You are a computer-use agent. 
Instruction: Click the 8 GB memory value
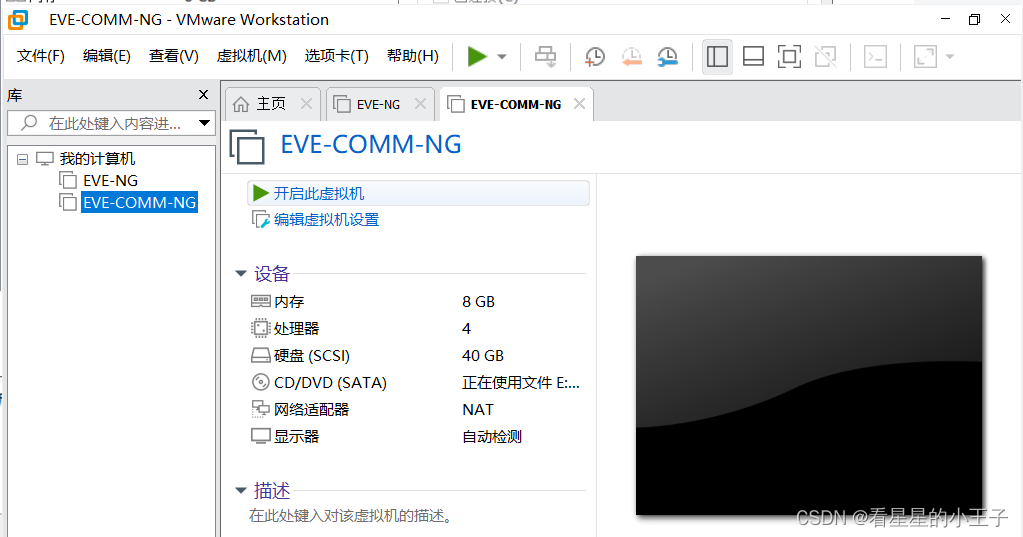[x=478, y=301]
